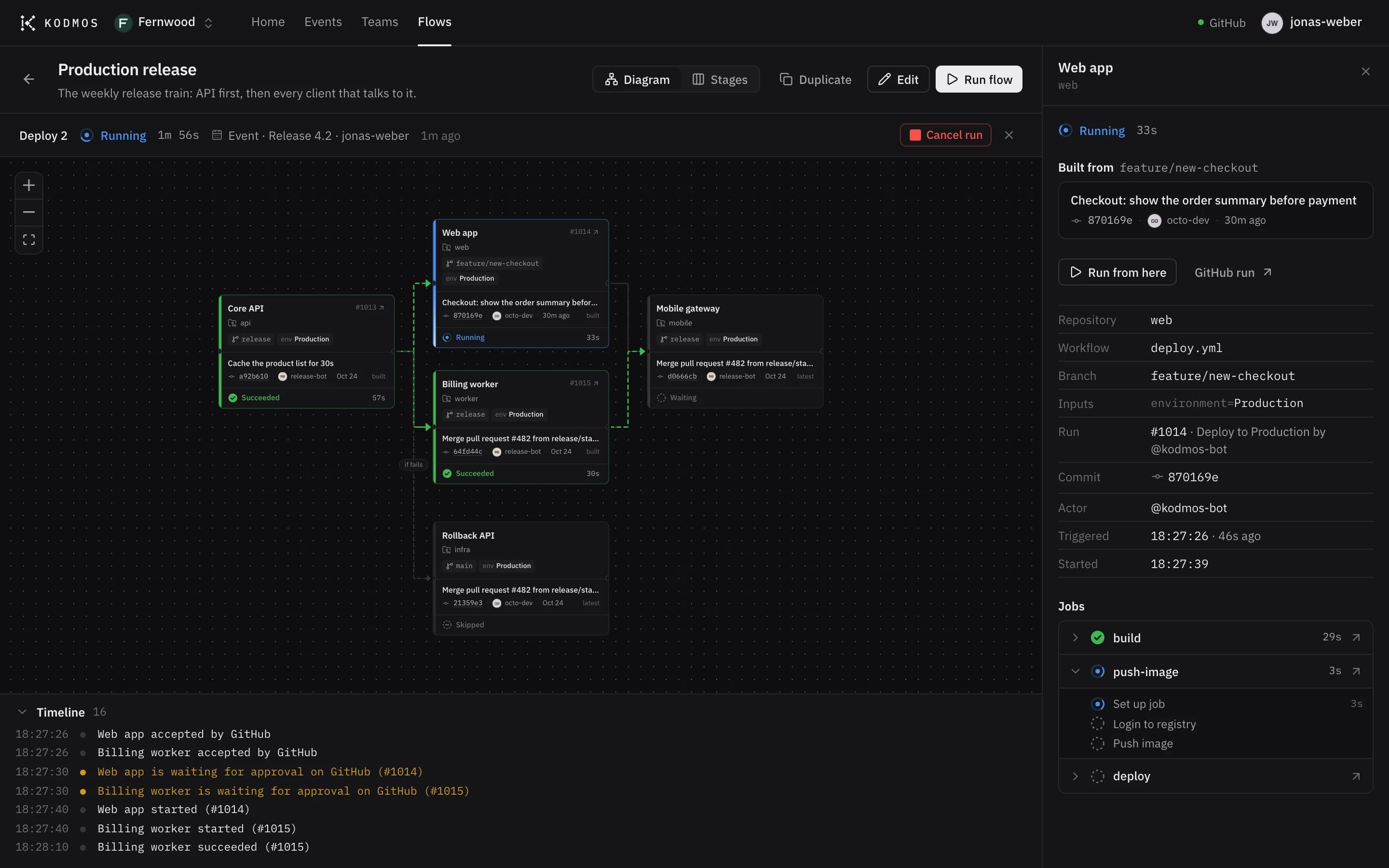This screenshot has width=1389, height=868.
Task: Click the Kodmos logo icon
Action: pos(27,22)
